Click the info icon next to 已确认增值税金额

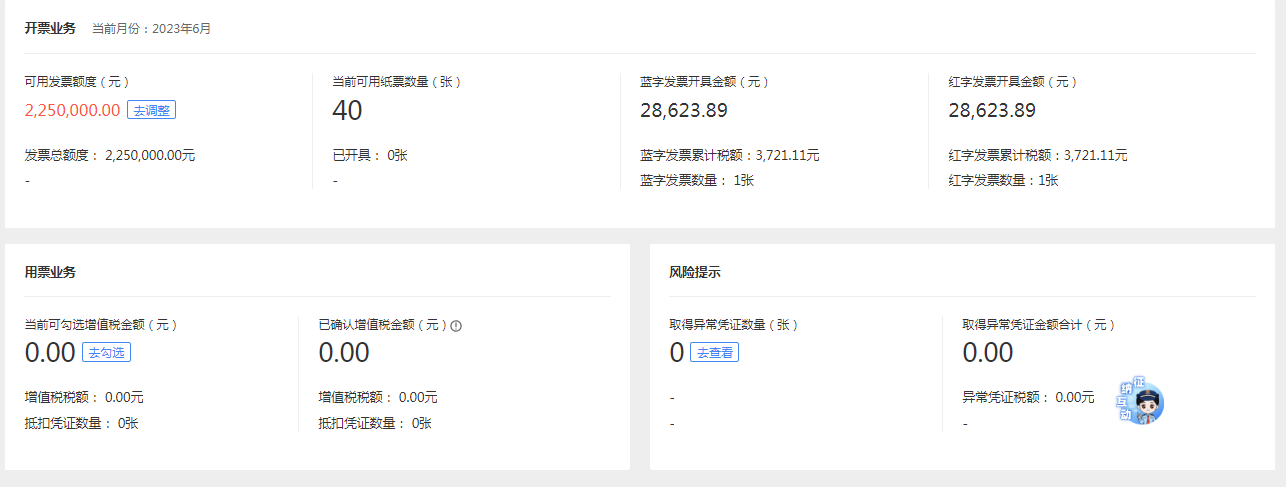(x=456, y=325)
